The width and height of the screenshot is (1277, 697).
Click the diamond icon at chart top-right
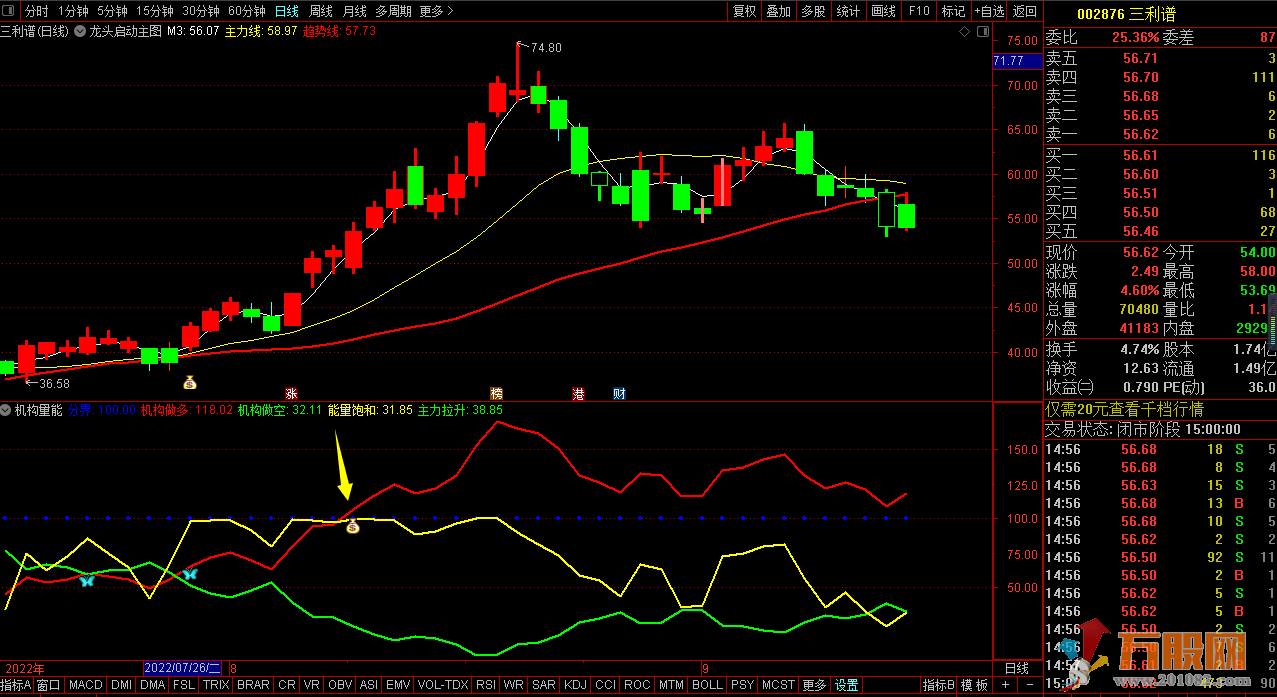click(x=964, y=31)
